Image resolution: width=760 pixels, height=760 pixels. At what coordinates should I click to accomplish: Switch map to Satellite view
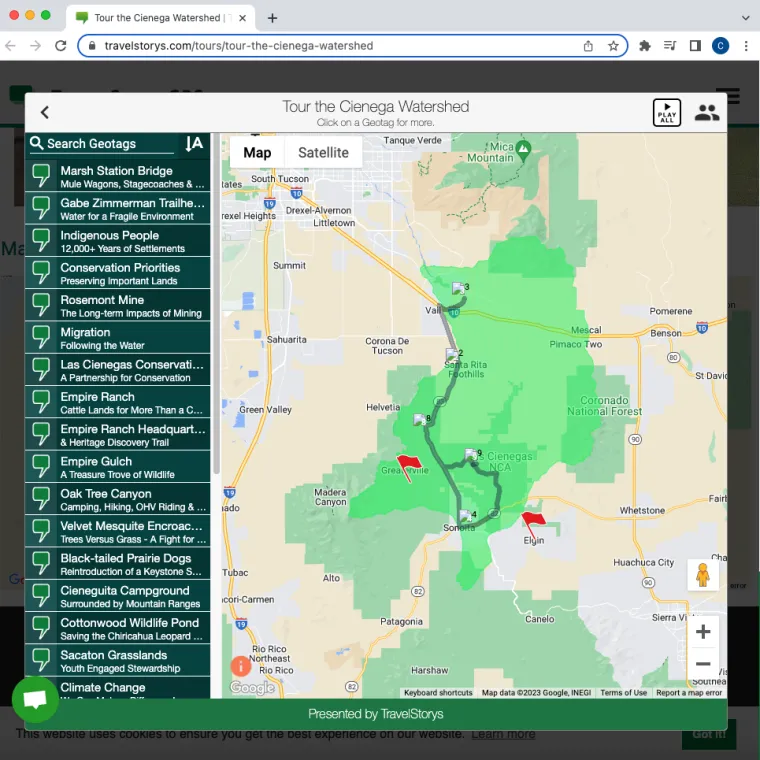tap(323, 153)
